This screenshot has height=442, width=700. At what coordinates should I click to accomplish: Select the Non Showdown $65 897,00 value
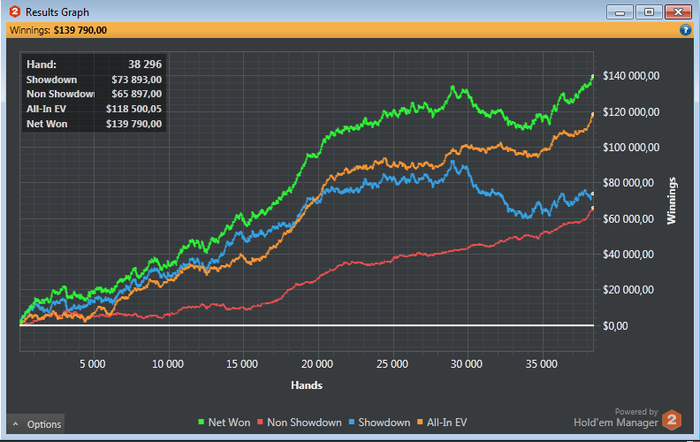point(137,94)
